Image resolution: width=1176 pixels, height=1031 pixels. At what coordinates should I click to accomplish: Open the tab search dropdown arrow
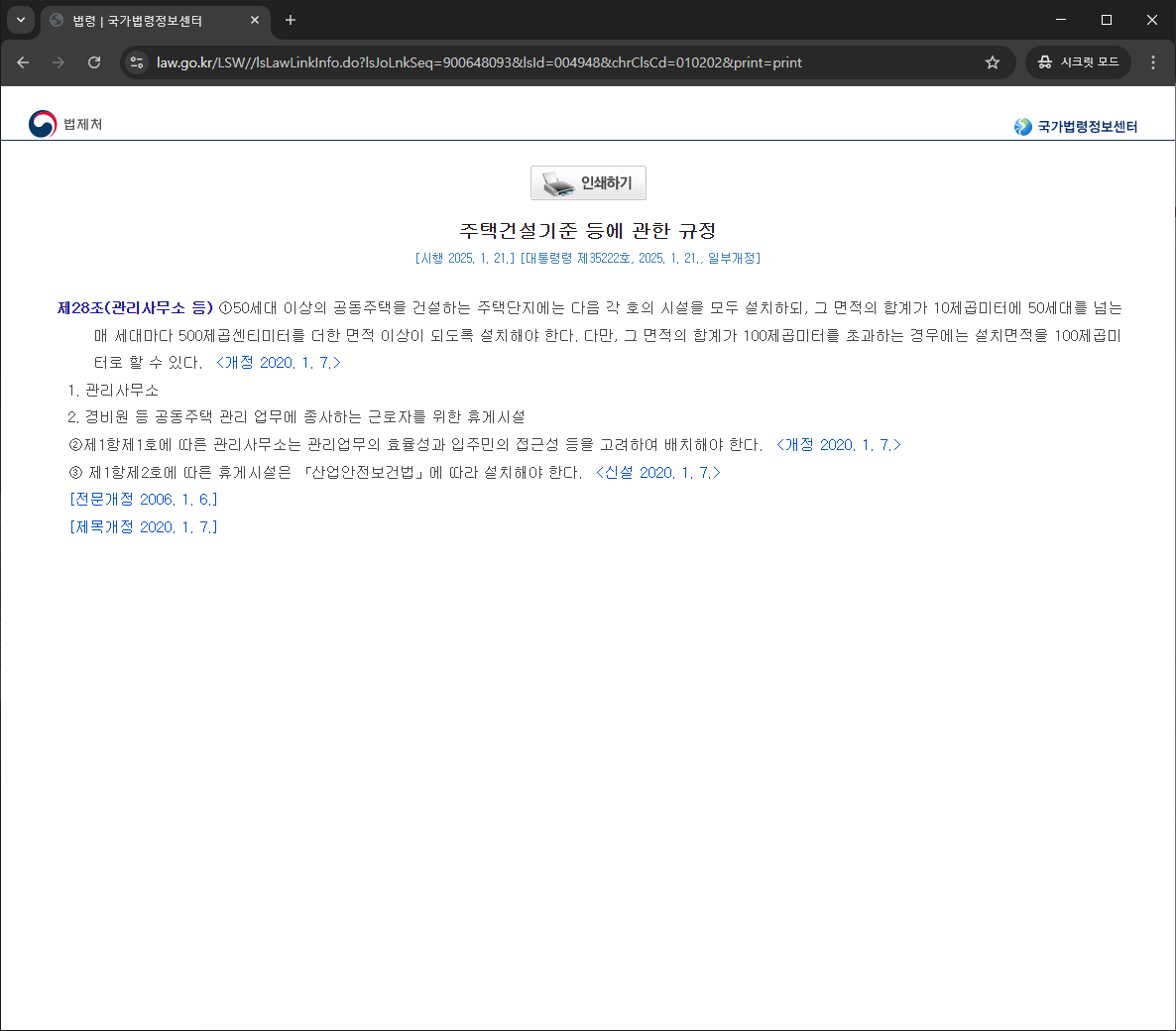click(x=21, y=20)
